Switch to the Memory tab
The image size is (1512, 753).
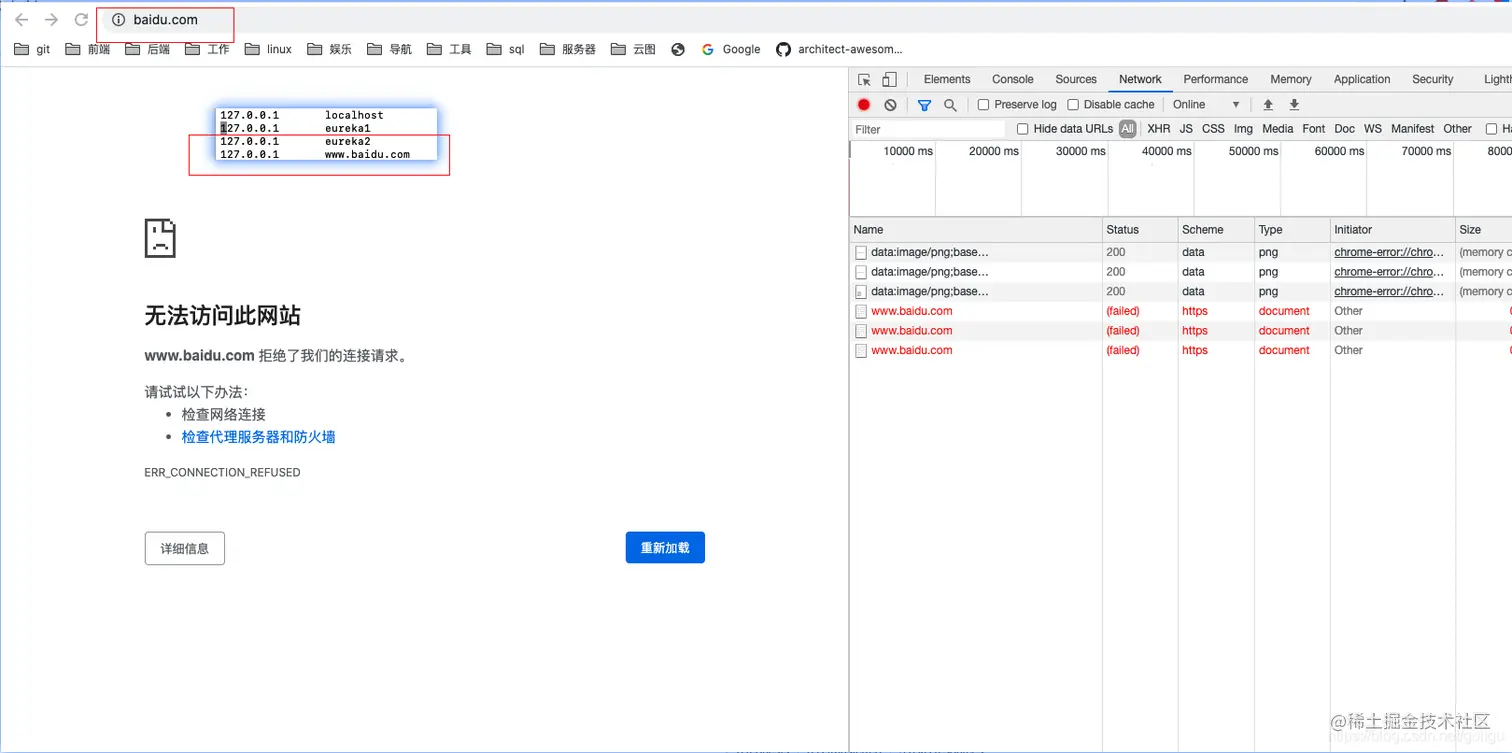[1291, 79]
